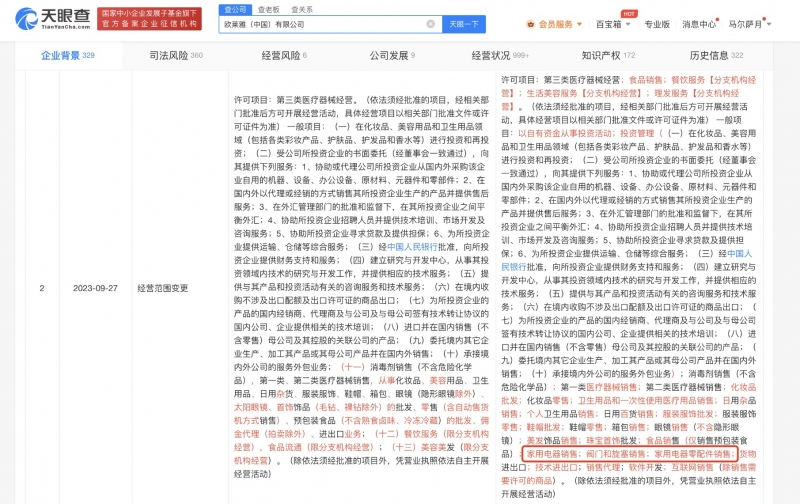
Task: Select the 历史信息 tab
Action: point(716,56)
